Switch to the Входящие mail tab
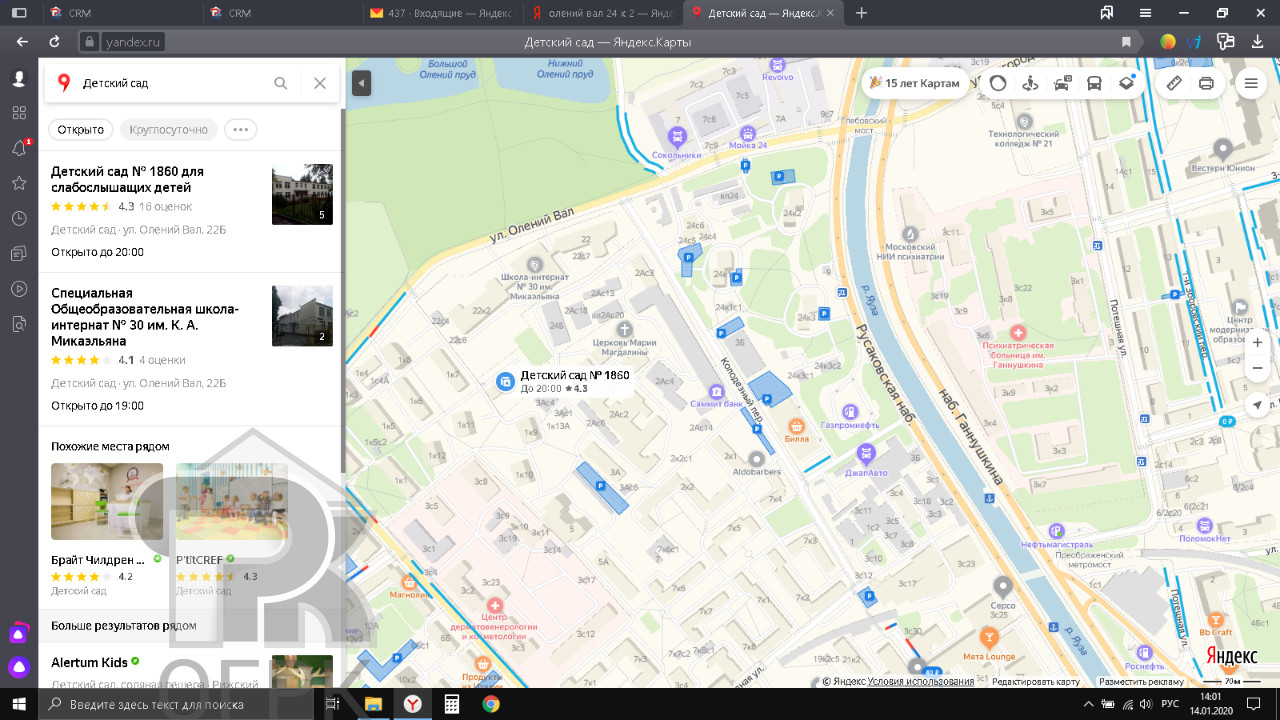1280x720 pixels. 440,13
